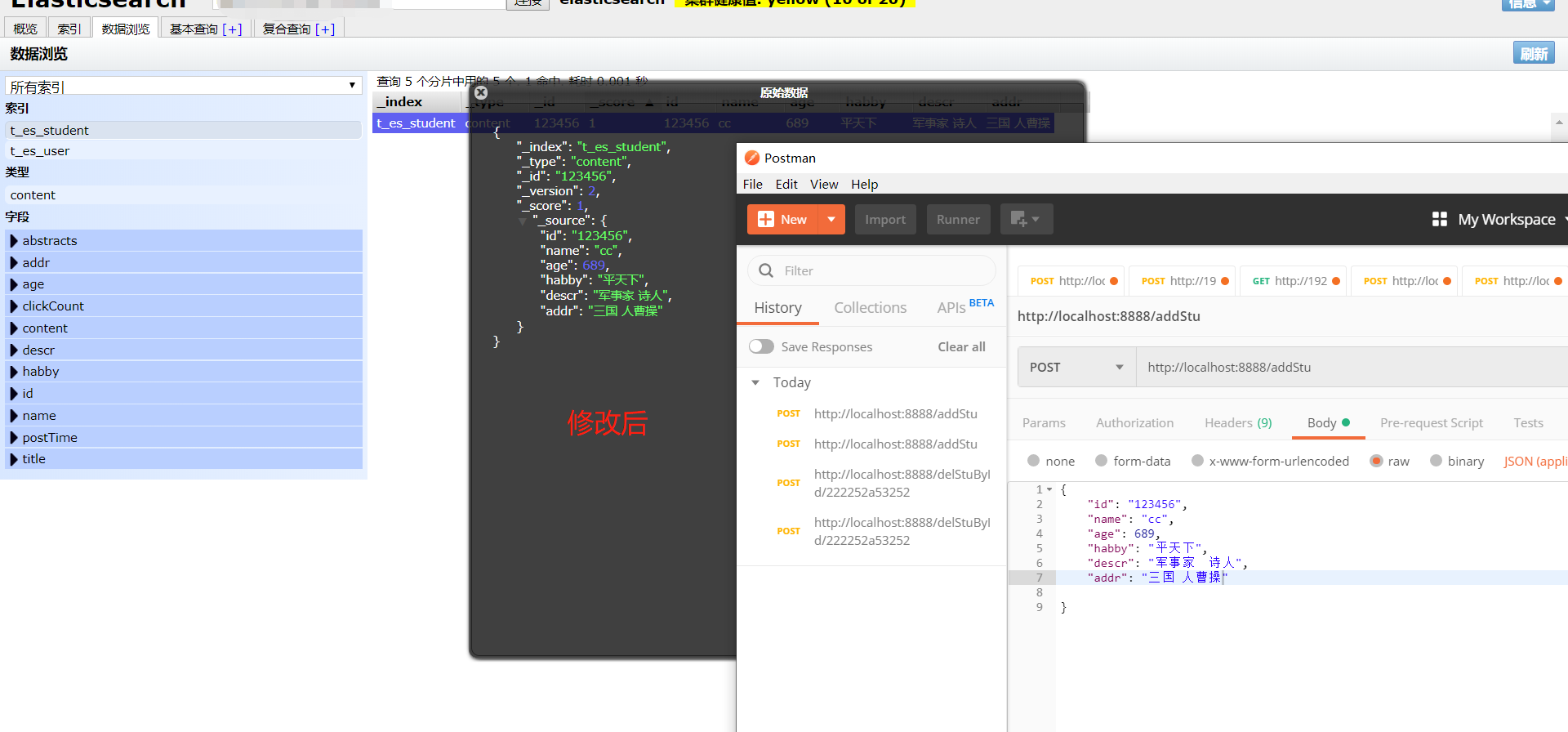Switch to the 概览 overview tab
Viewport: 1568px width, 732px height.
pyautogui.click(x=25, y=29)
